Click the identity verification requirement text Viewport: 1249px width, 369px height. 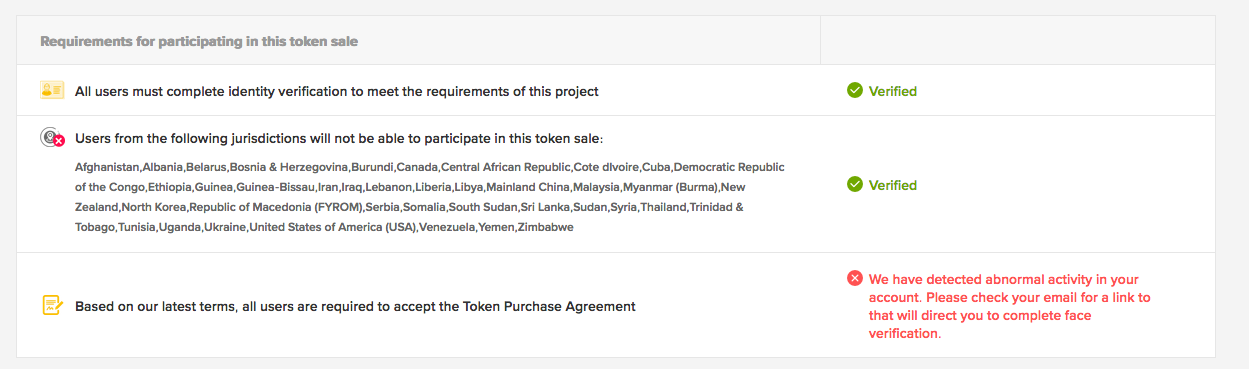(337, 91)
